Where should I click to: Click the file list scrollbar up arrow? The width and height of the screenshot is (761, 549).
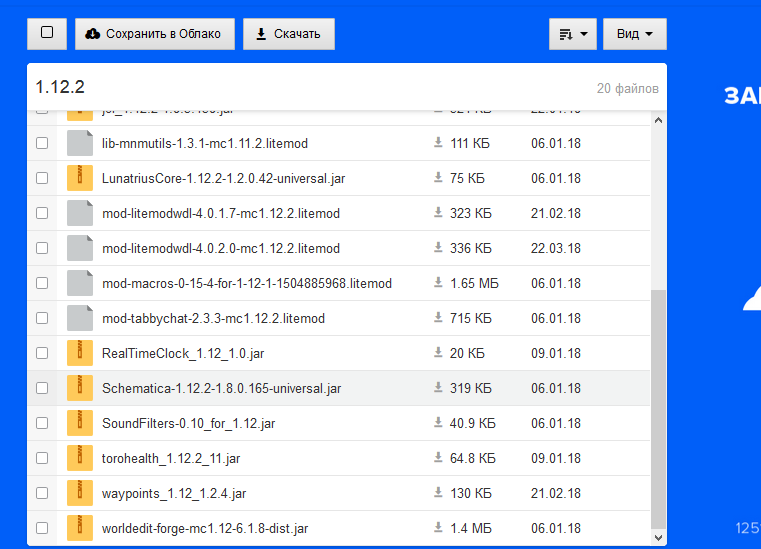pos(658,121)
